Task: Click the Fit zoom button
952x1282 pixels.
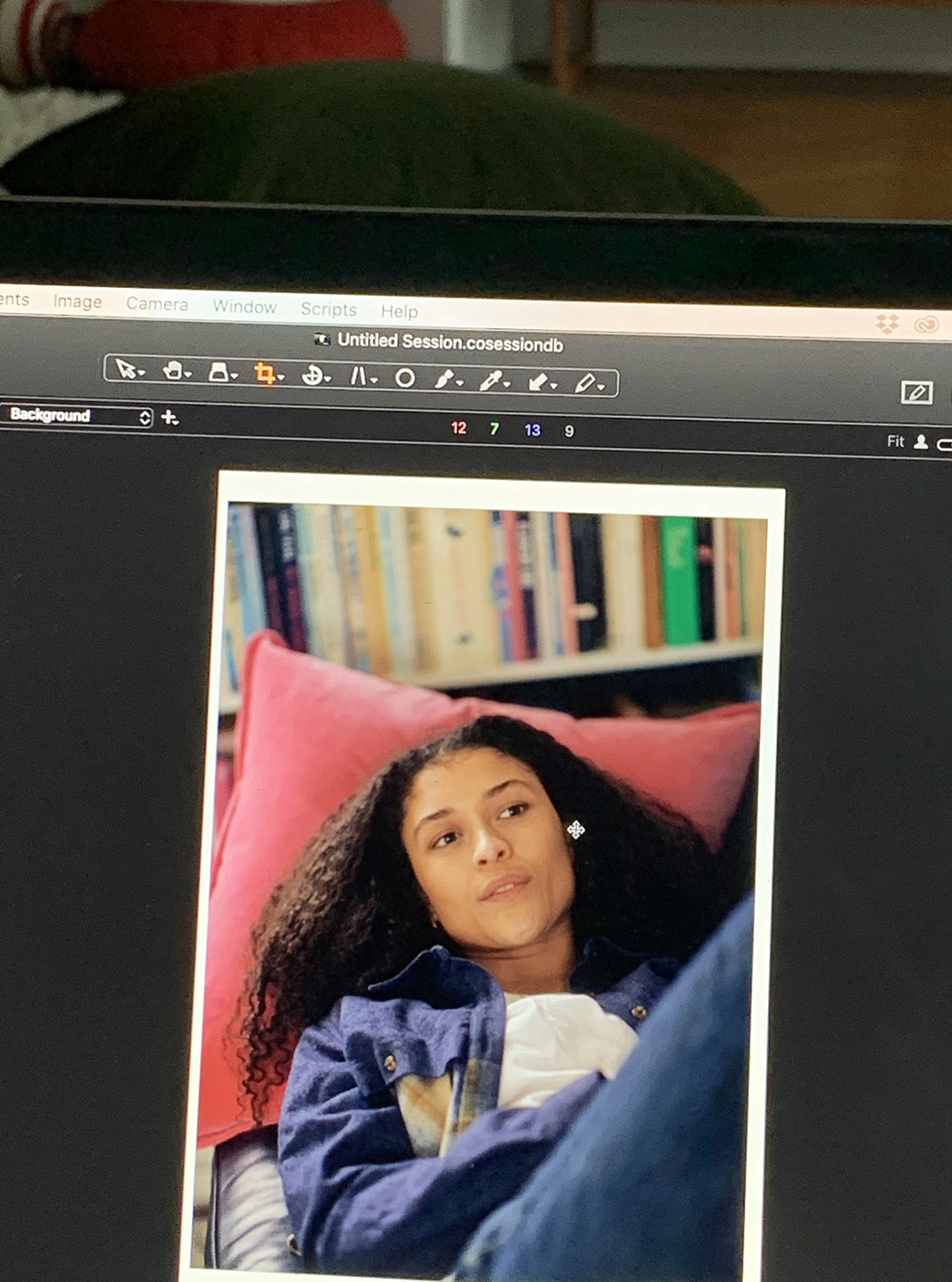Action: (x=895, y=442)
